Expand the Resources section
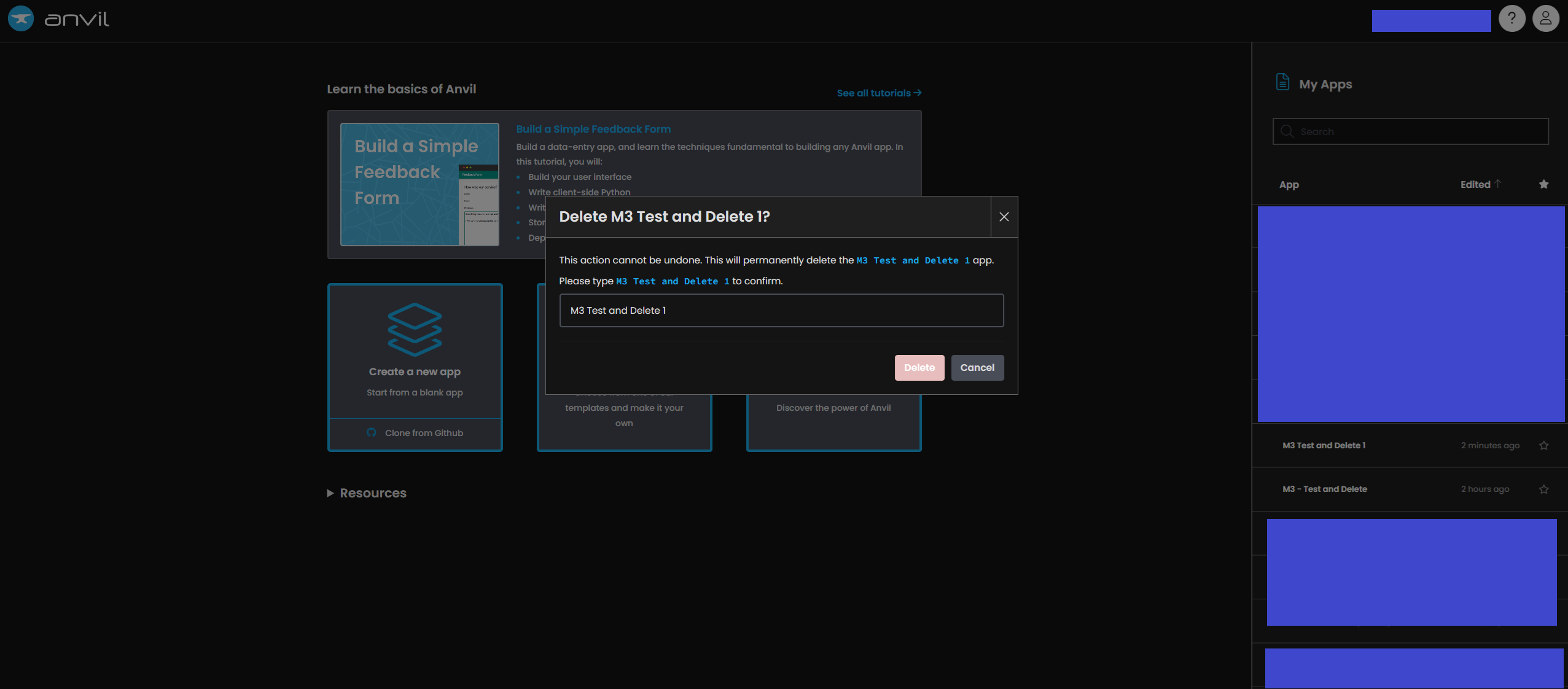Image resolution: width=1568 pixels, height=689 pixels. 367,493
